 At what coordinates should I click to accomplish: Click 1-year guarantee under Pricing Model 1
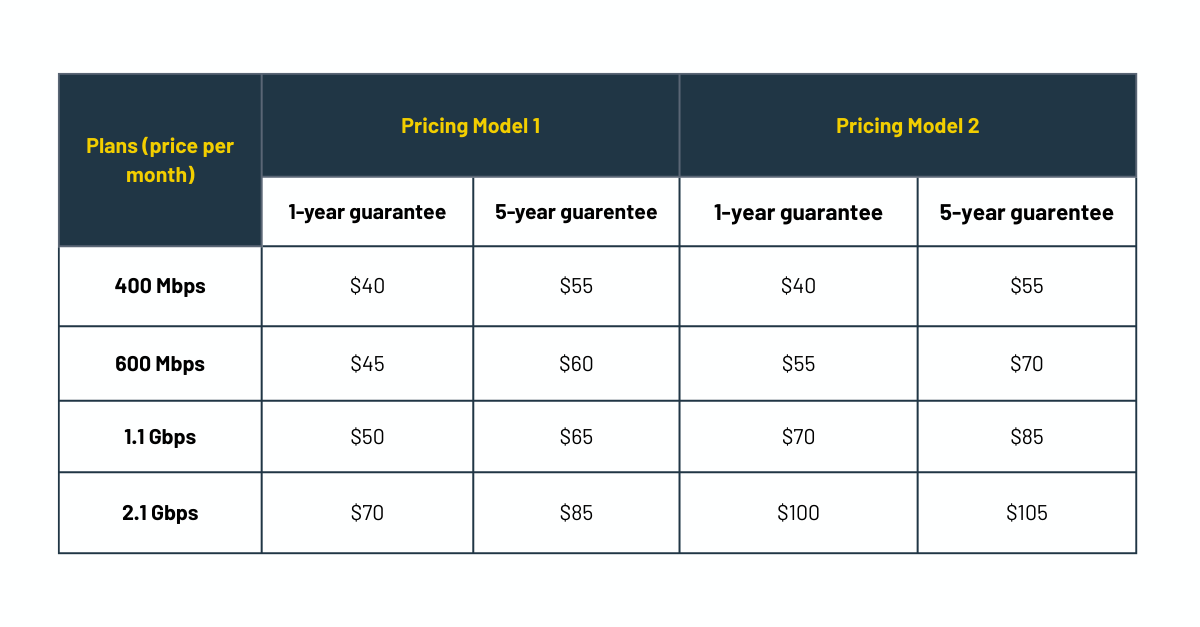(x=367, y=212)
